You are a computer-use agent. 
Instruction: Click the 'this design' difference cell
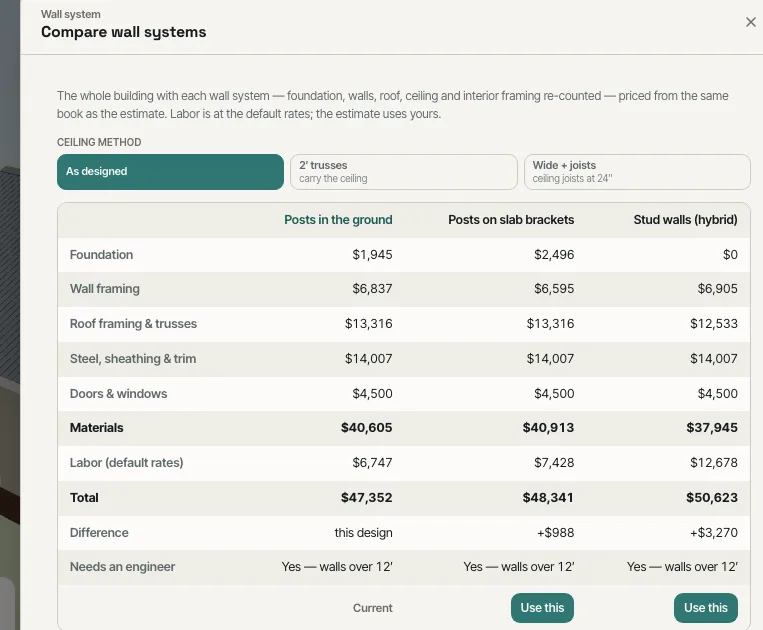click(363, 533)
